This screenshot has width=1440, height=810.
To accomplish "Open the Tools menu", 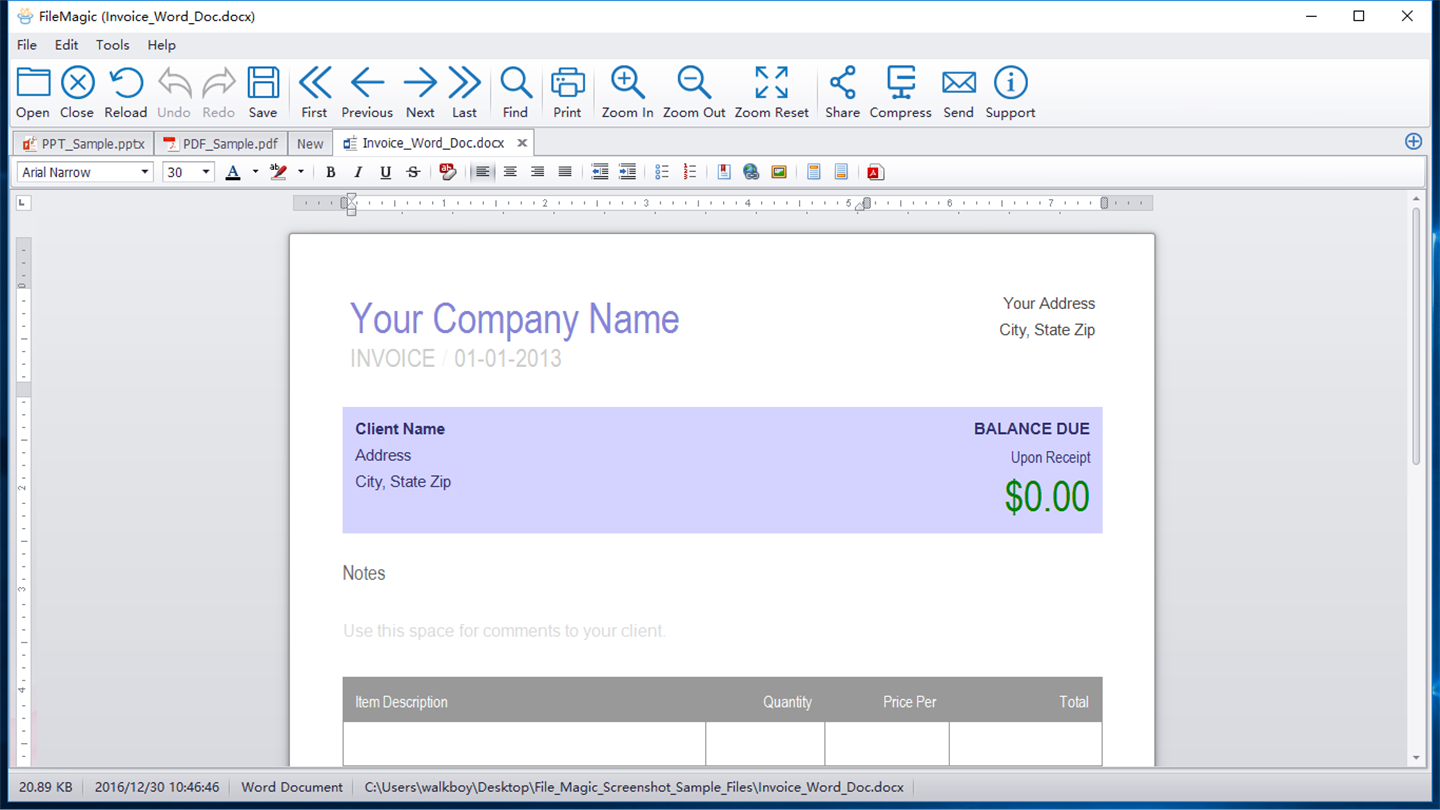I will click(112, 45).
